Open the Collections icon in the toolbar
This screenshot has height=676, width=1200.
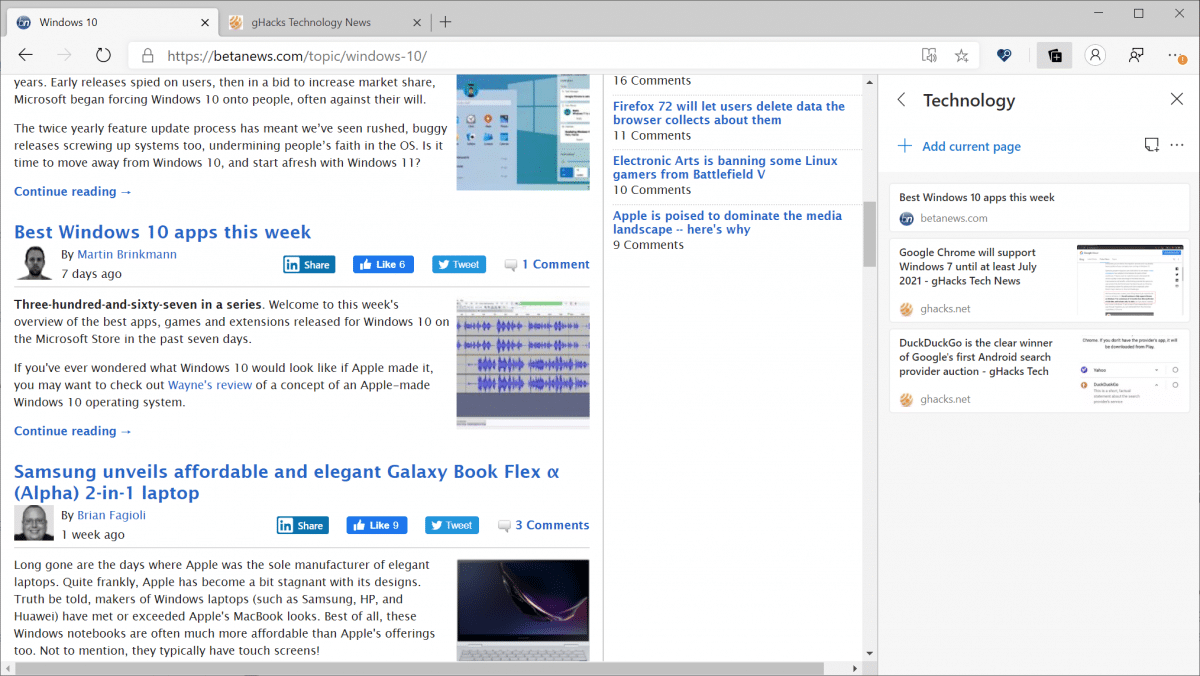[1054, 55]
